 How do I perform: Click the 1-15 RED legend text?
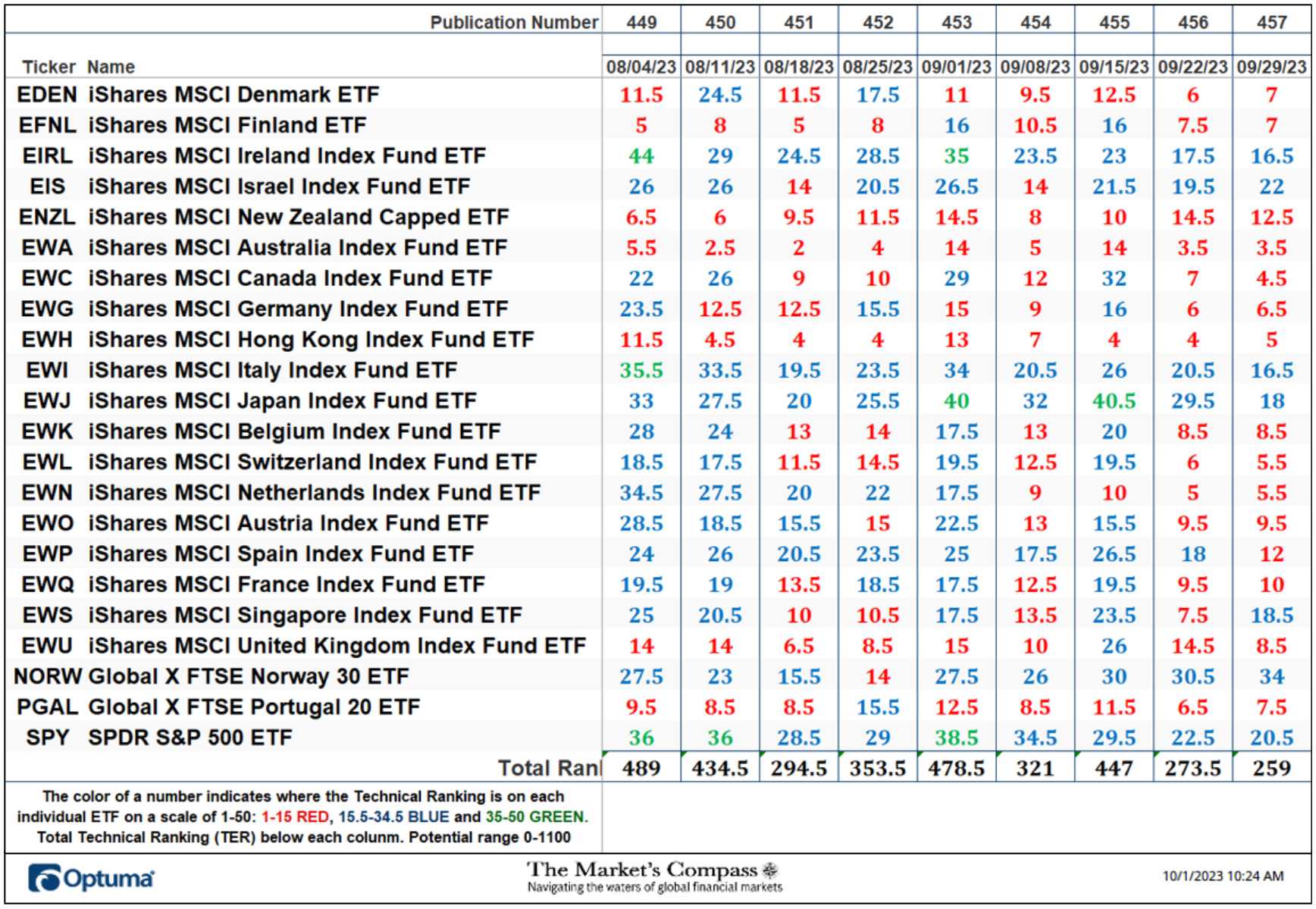pos(295,817)
